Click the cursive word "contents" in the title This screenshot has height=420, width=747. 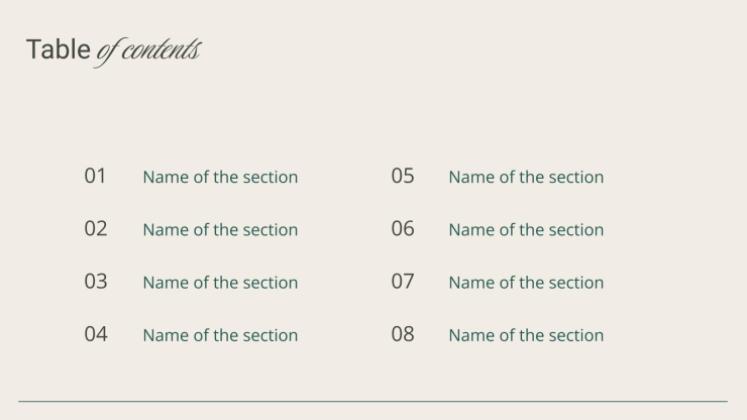click(160, 49)
